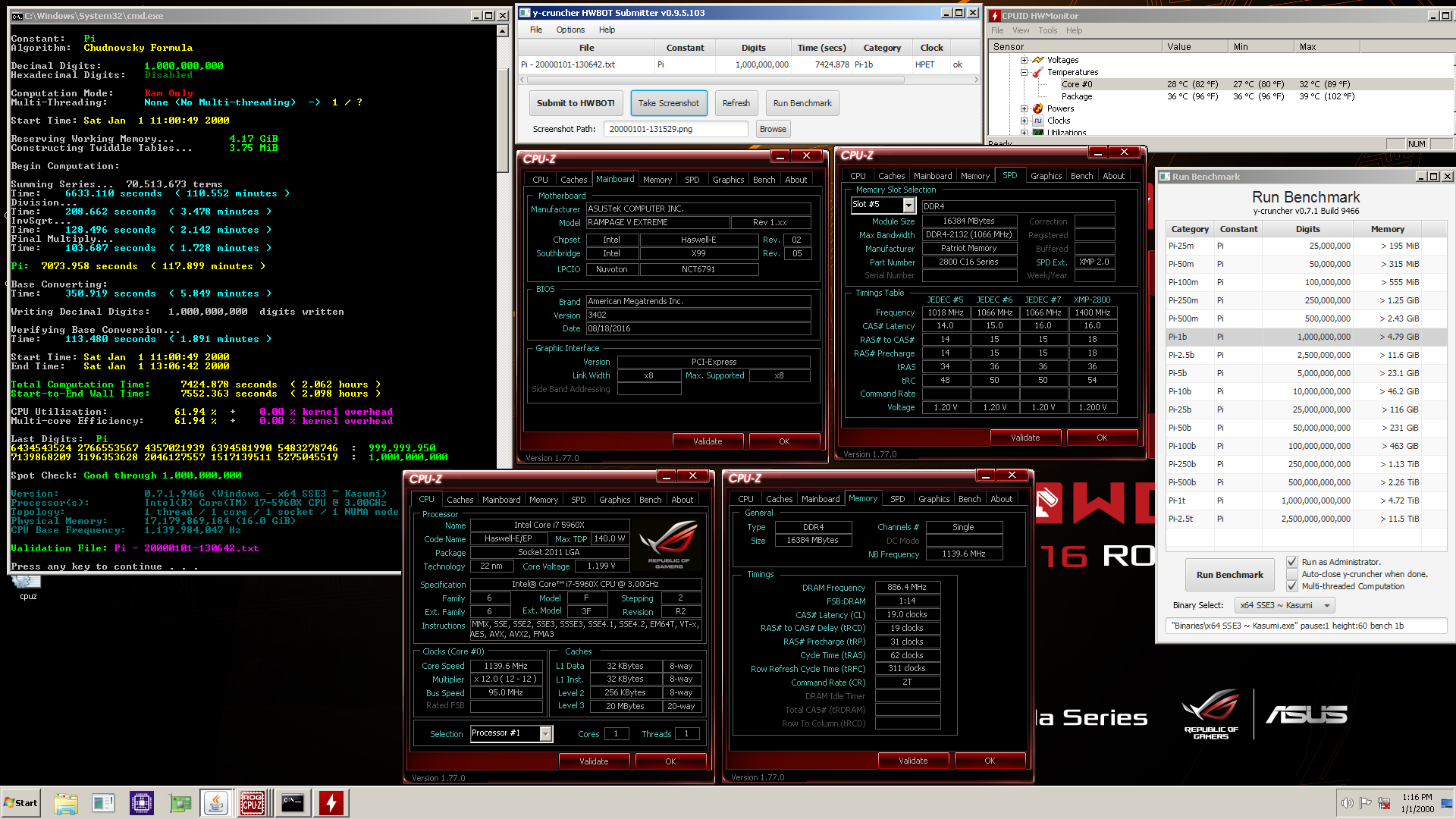Click the Voltages sensor icon in HWMonitor

pyautogui.click(x=1037, y=60)
